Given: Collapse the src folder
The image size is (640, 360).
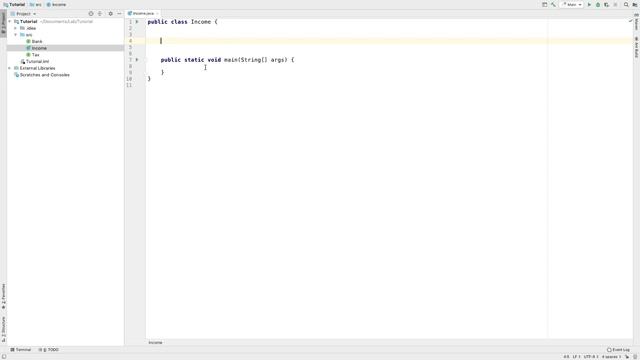Looking at the screenshot, I should [x=16, y=35].
